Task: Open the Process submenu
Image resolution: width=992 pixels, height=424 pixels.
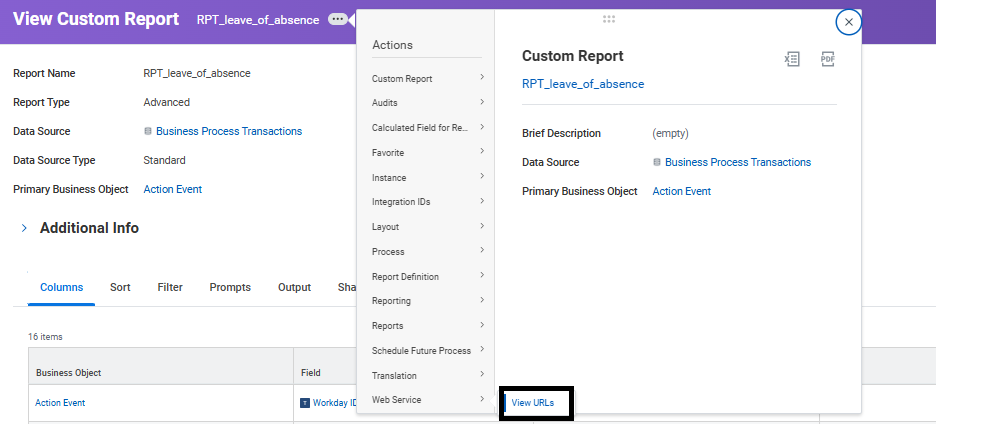Action: (x=428, y=251)
